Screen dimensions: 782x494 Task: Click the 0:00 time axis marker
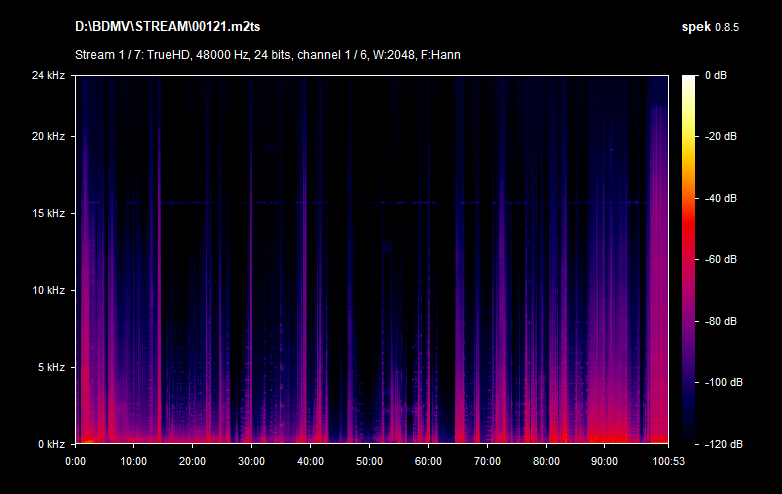tap(76, 462)
